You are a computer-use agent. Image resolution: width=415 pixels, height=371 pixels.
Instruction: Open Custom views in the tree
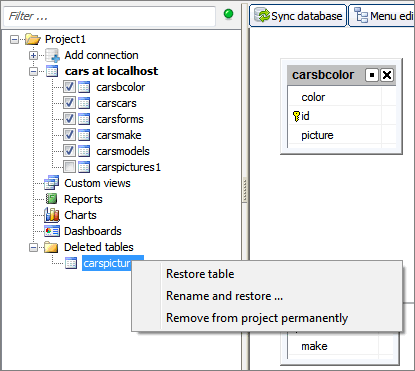tap(97, 183)
